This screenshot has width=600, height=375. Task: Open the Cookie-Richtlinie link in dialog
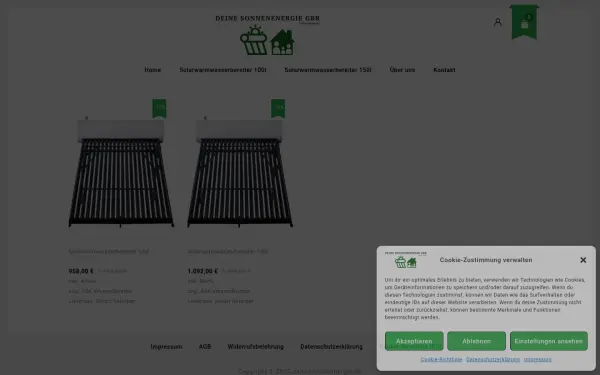pos(441,359)
